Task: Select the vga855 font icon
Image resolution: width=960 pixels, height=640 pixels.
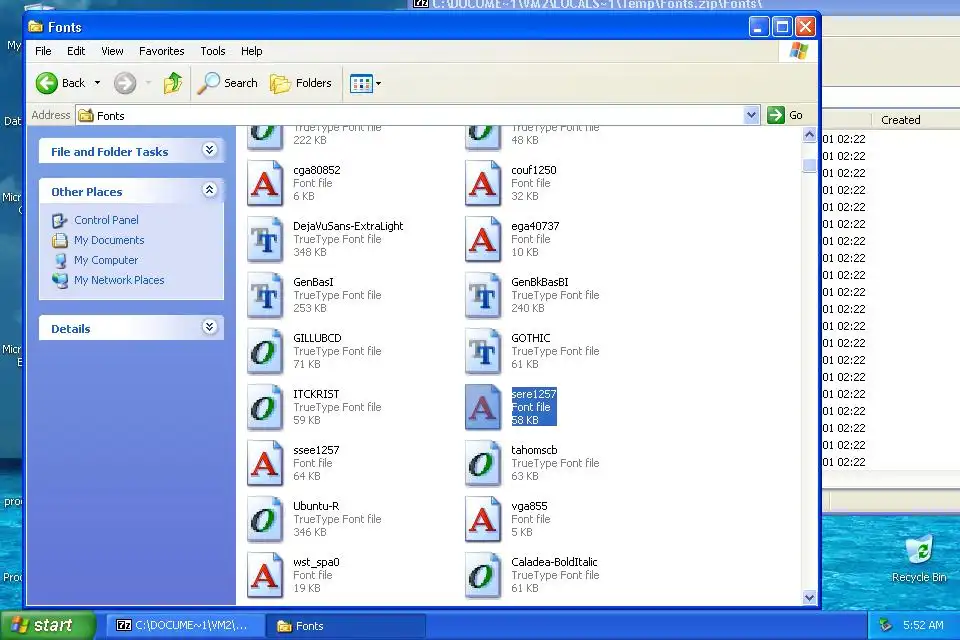Action: [x=482, y=519]
